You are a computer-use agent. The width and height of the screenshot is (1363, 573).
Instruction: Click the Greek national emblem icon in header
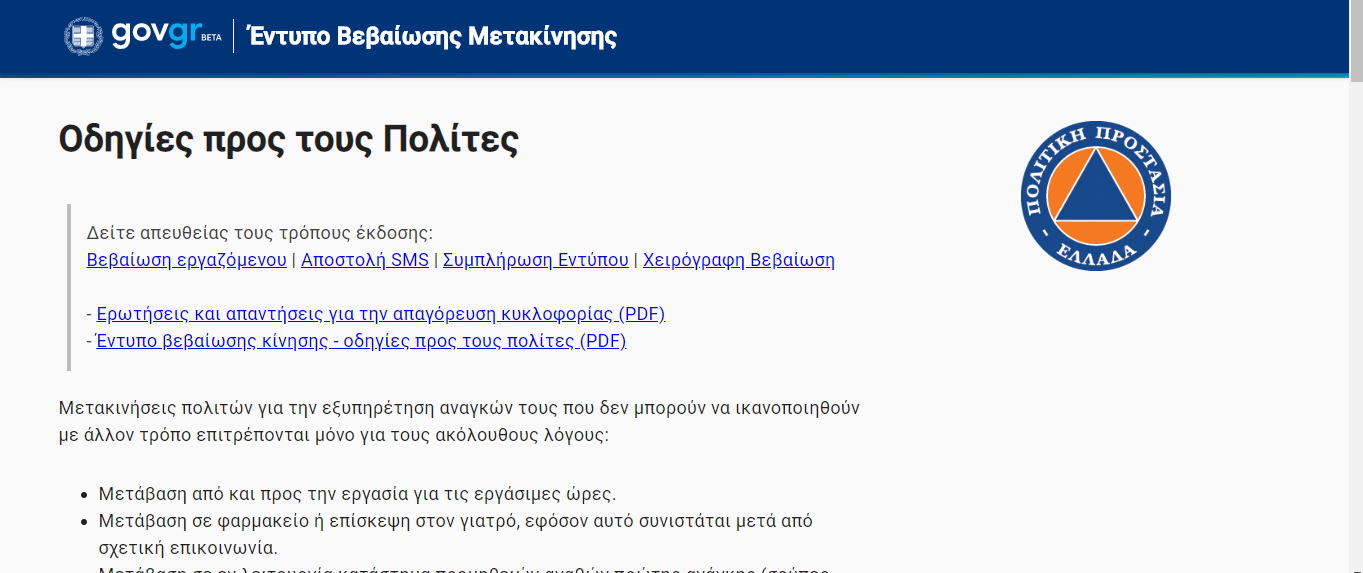point(84,36)
